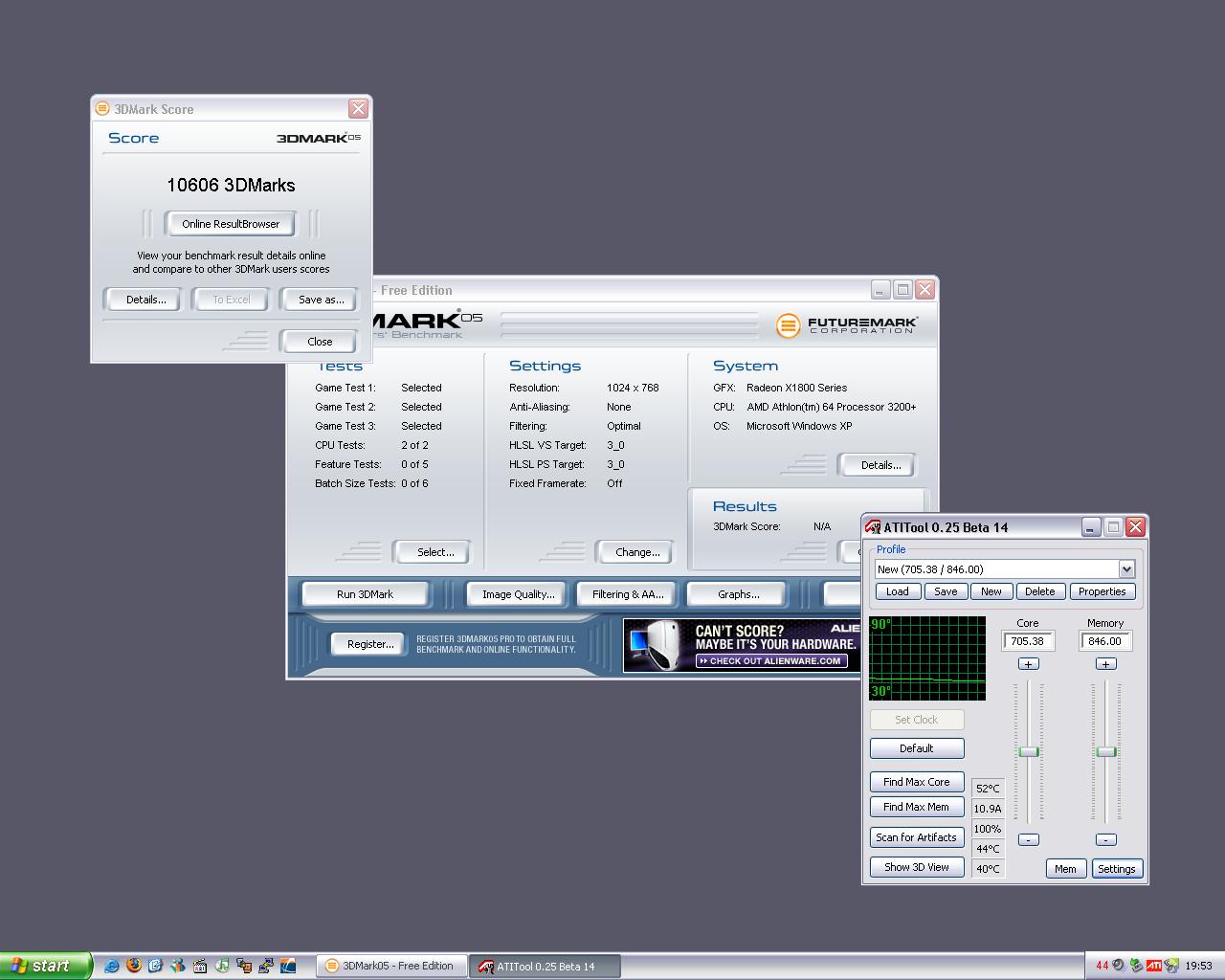Delete the ATITool profile
The width and height of the screenshot is (1225, 980).
(1040, 591)
